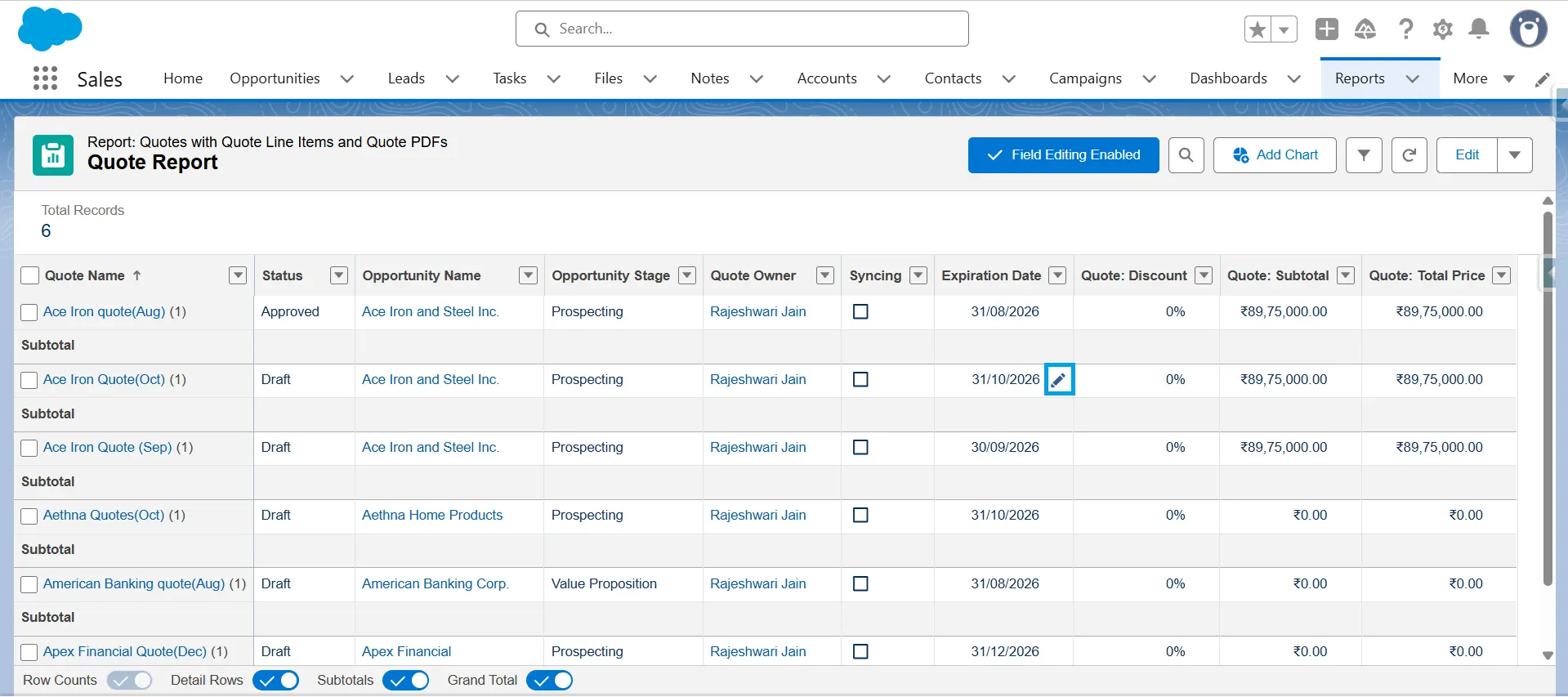
Task: Open the Reports tab
Action: pyautogui.click(x=1360, y=78)
